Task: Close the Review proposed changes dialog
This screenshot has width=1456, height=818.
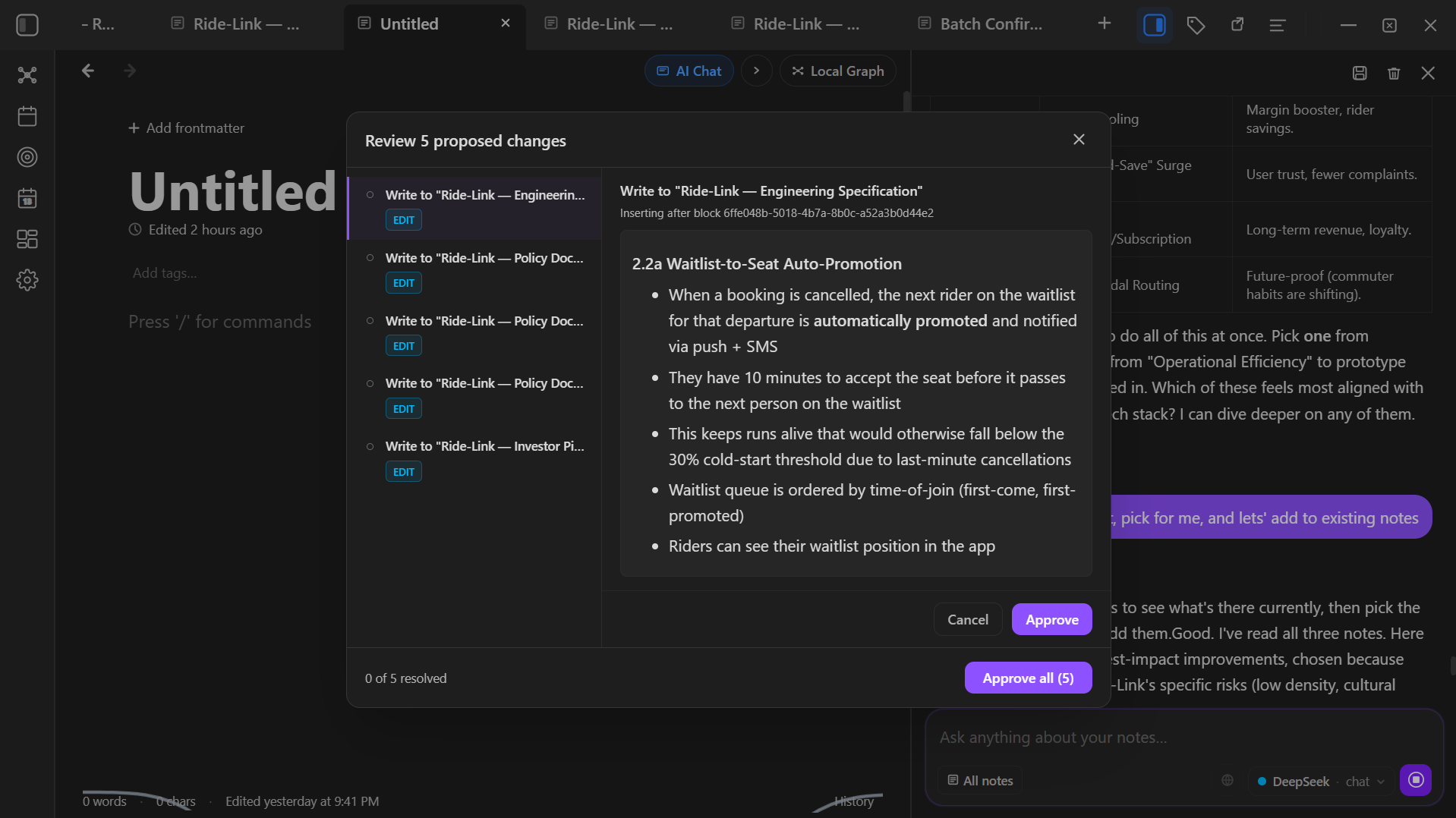Action: 1079,140
